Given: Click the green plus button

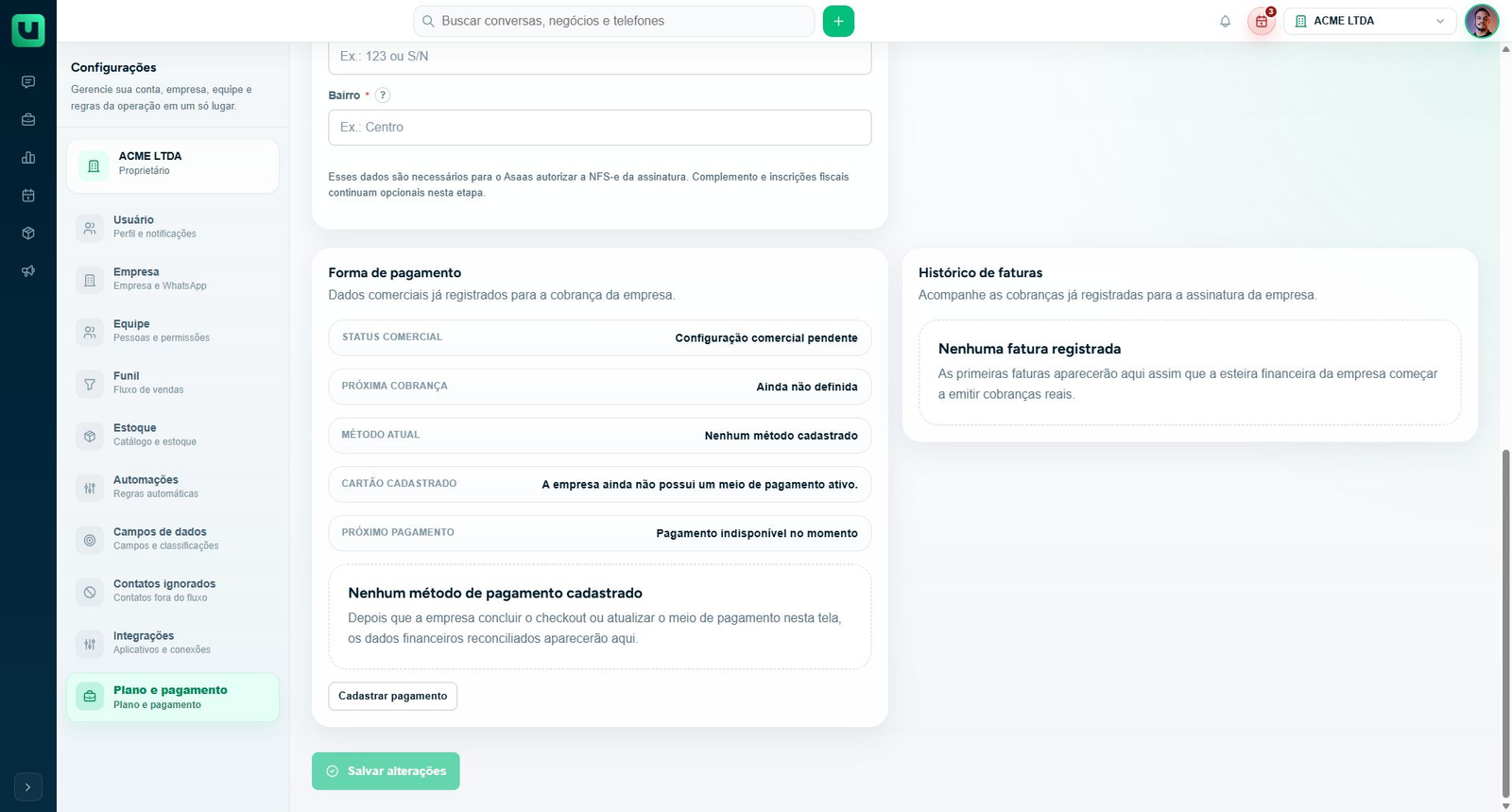Looking at the screenshot, I should tap(838, 21).
